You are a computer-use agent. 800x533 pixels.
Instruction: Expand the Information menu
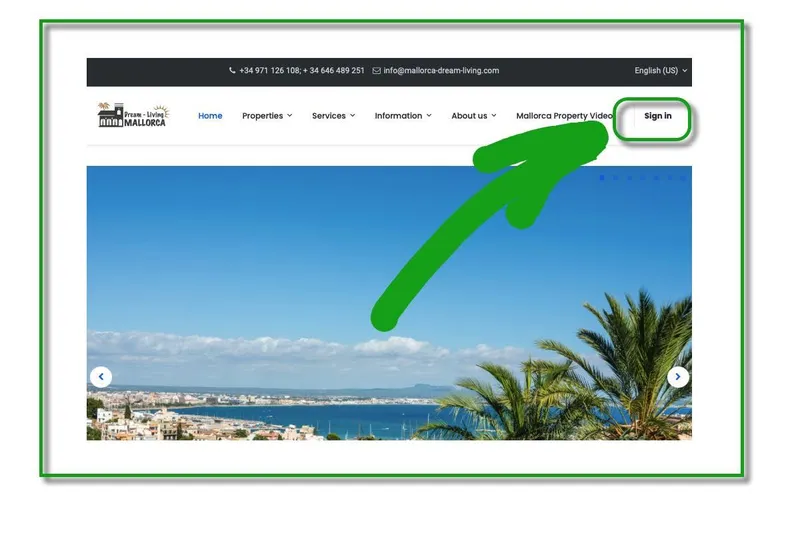point(403,116)
